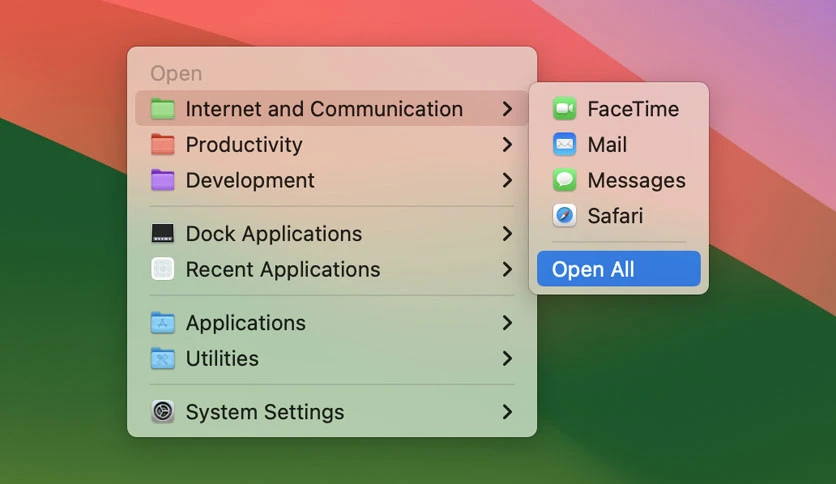
Task: Expand the Development submenu chevron
Action: [x=507, y=180]
